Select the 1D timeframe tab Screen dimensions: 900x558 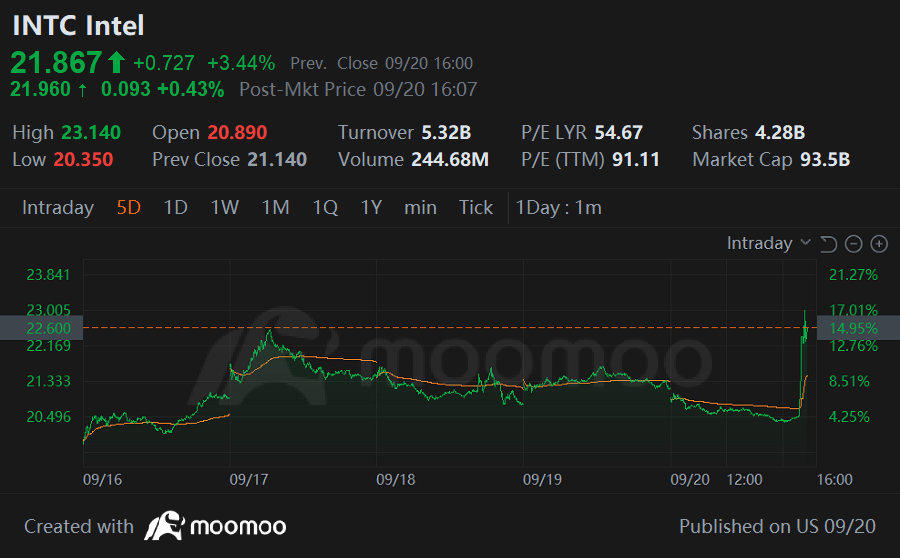(176, 207)
